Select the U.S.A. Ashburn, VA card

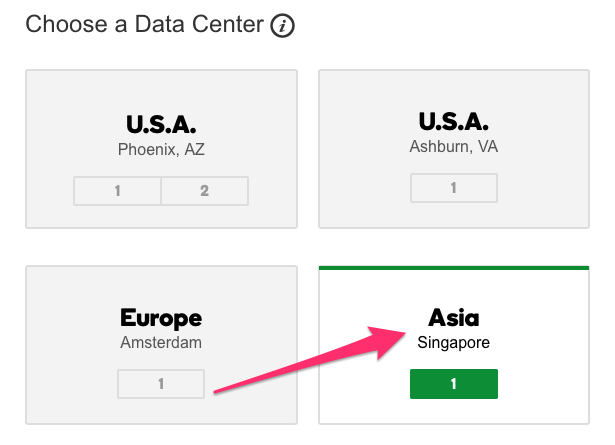454,149
